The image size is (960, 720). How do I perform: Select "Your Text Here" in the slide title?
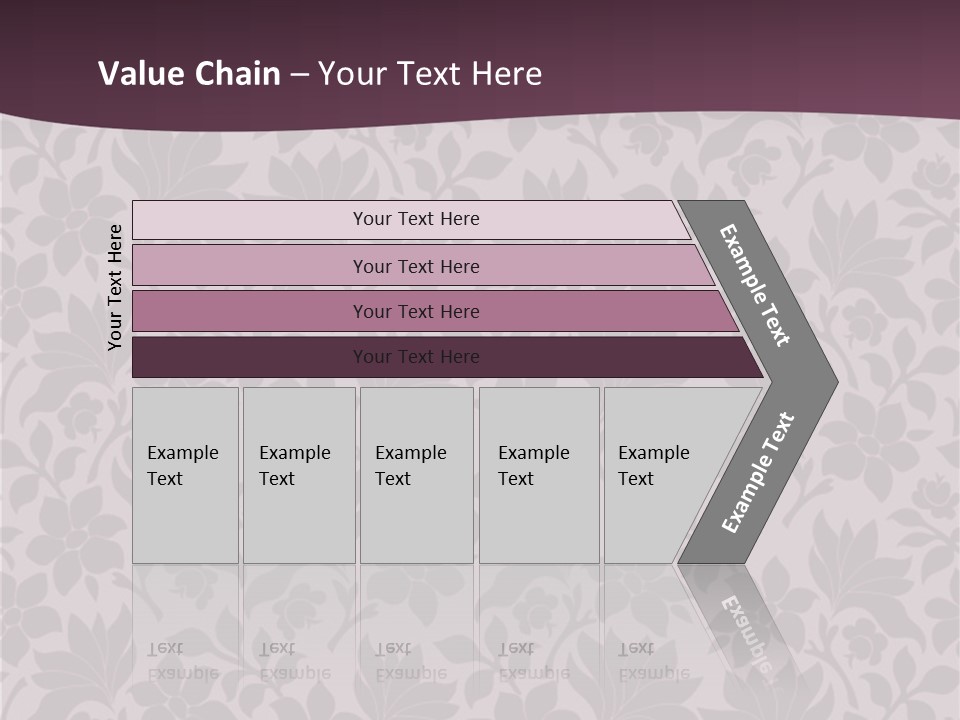[430, 74]
